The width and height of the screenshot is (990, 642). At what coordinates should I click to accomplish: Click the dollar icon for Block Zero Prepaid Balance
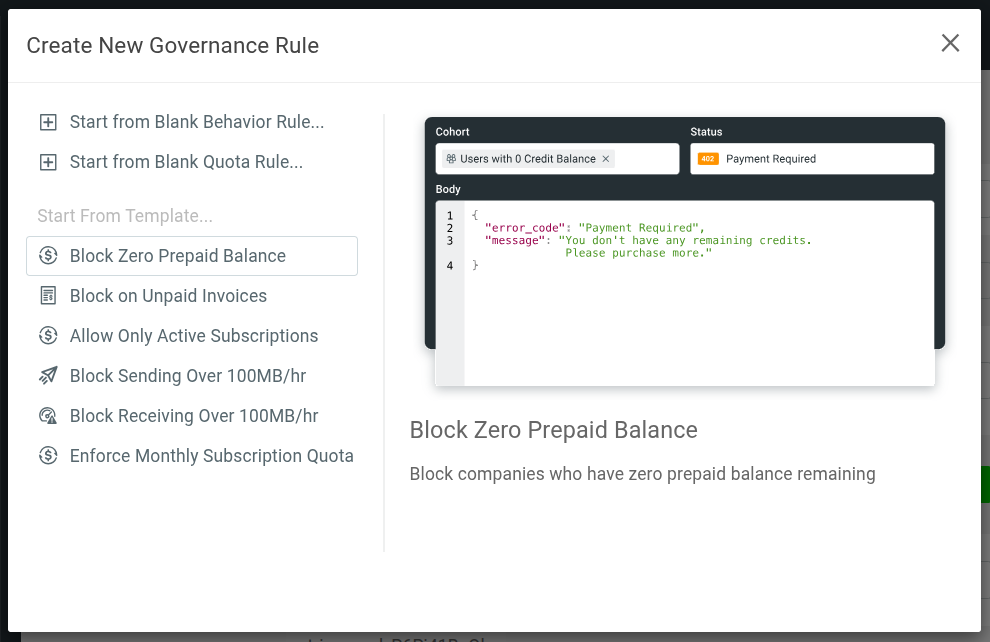coord(48,255)
